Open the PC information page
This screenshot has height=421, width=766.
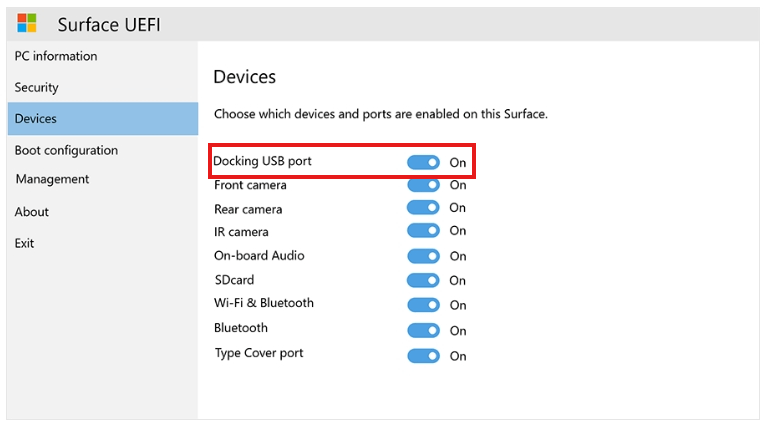[56, 57]
